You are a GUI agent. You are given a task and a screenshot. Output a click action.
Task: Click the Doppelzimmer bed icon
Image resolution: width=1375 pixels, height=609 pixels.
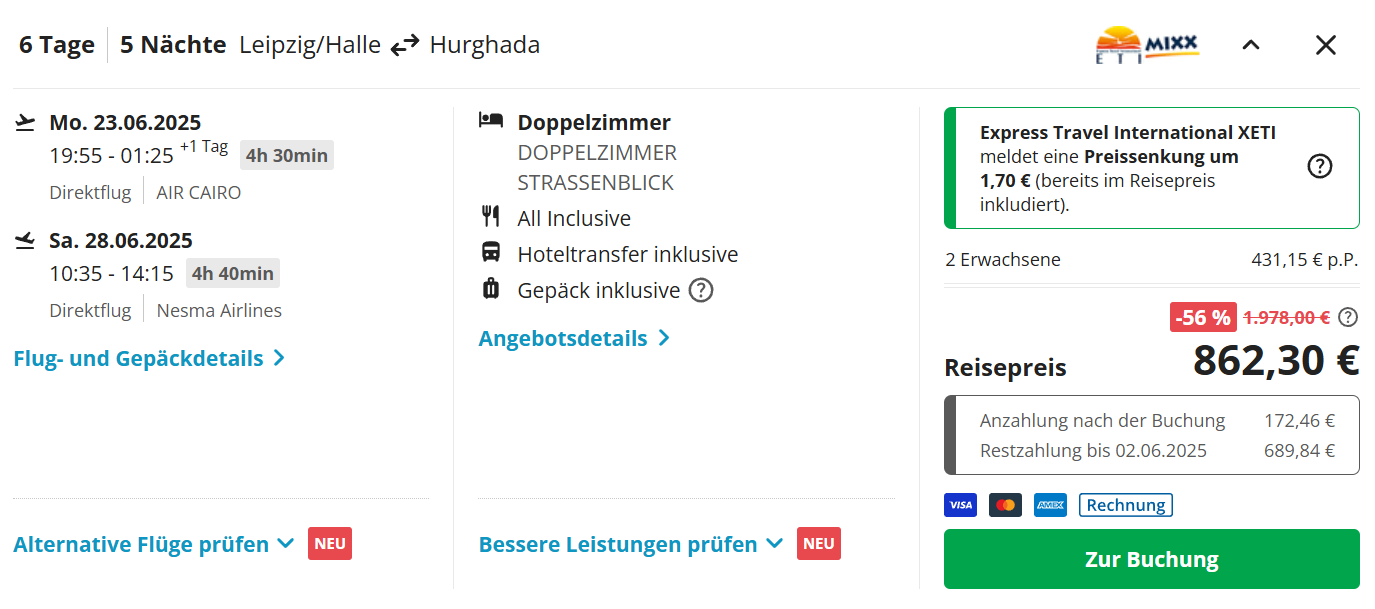pos(491,120)
